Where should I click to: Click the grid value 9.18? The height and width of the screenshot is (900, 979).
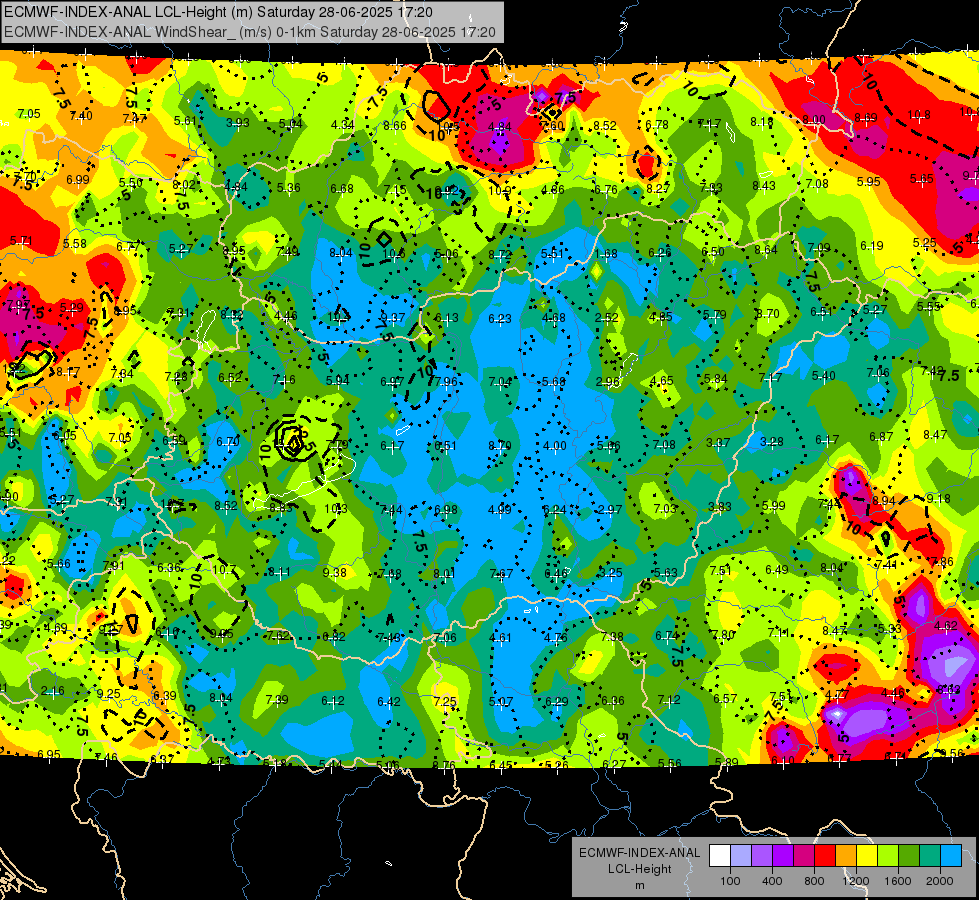click(938, 498)
